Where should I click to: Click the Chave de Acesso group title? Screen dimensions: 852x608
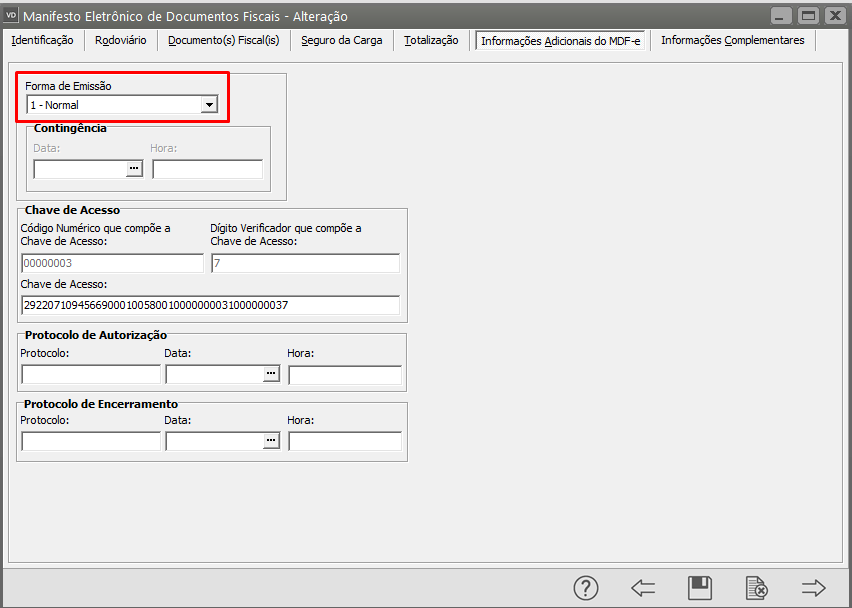coord(72,210)
